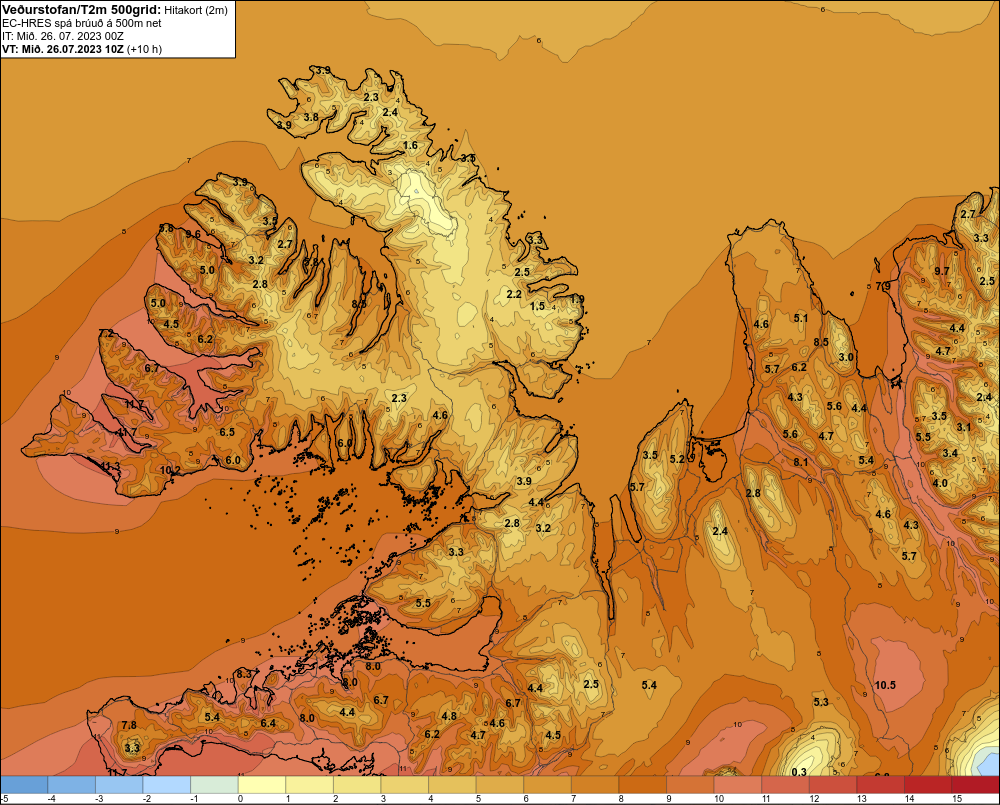Click the 8.1 temperature value in the valley
Screen dimensions: 1000x805
[800, 462]
